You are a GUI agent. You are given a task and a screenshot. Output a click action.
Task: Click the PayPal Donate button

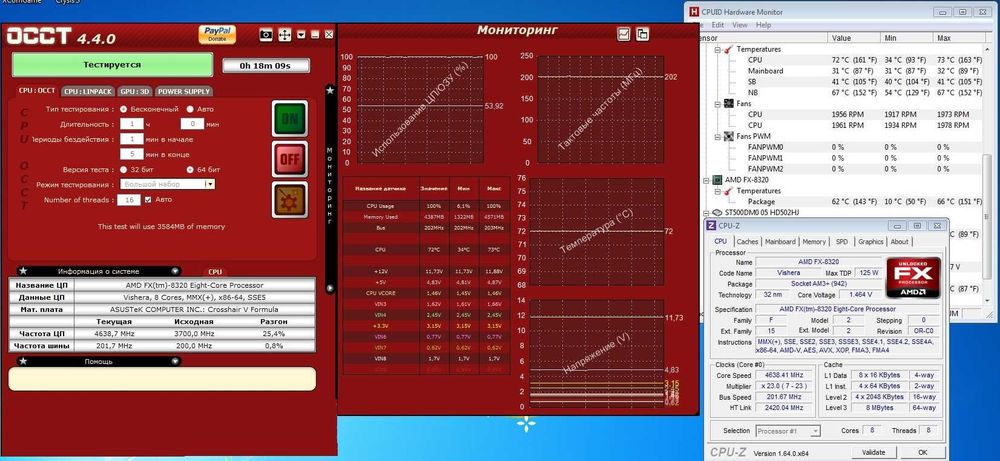[x=217, y=34]
